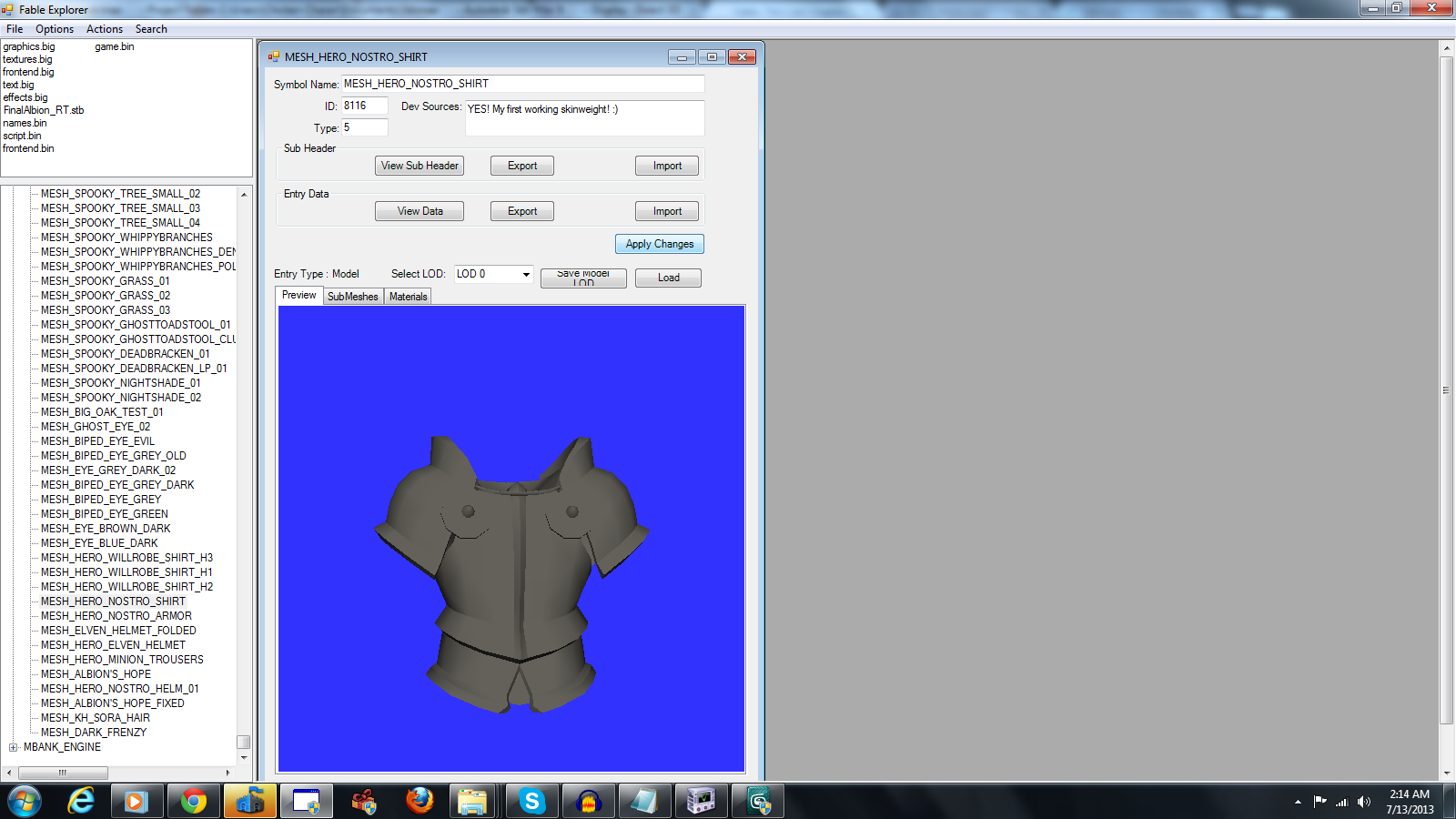This screenshot has width=1456, height=819.
Task: Open Firefox from the taskbar
Action: click(x=420, y=802)
